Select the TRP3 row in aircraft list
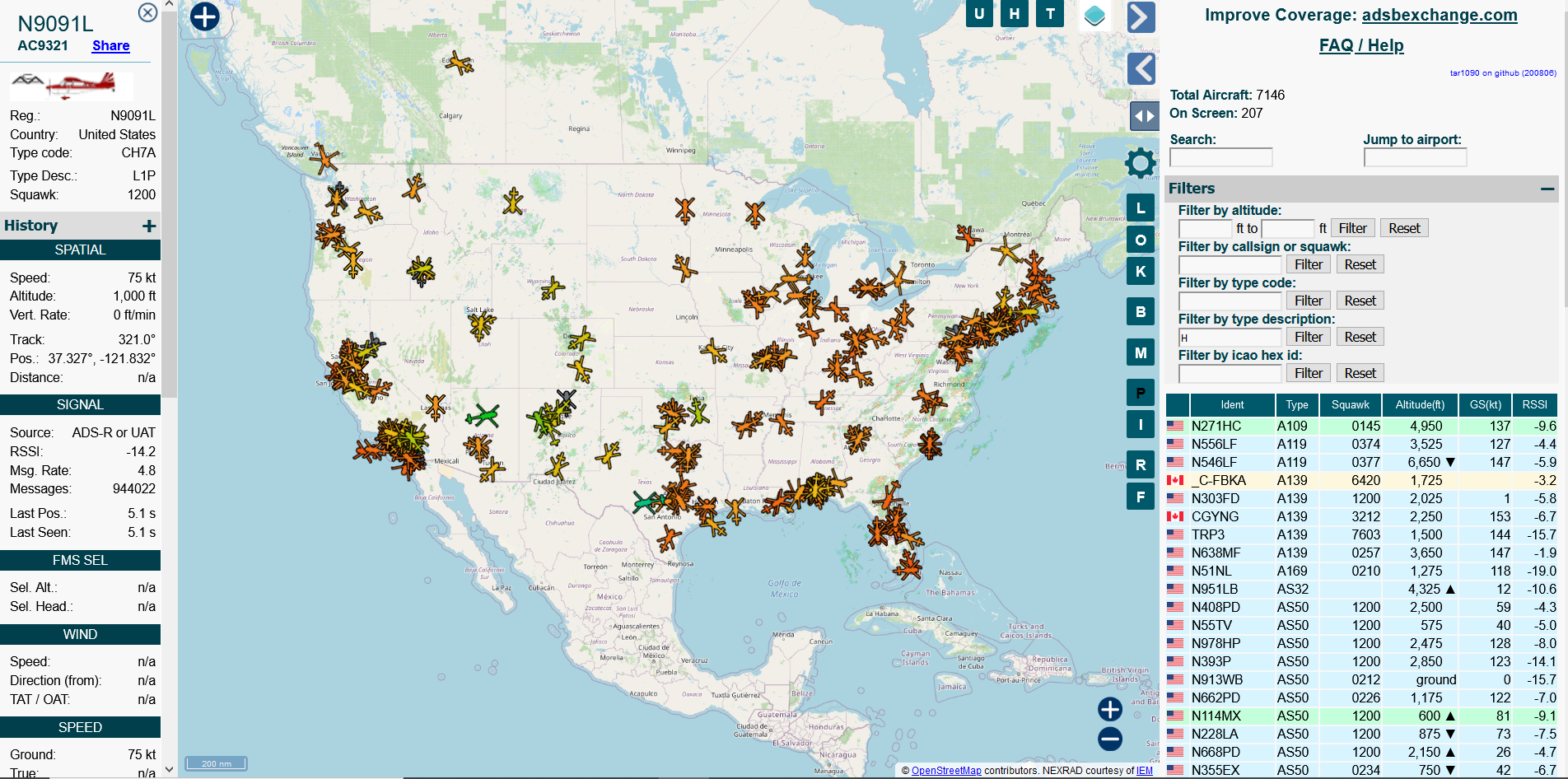This screenshot has height=779, width=1568. [1361, 534]
